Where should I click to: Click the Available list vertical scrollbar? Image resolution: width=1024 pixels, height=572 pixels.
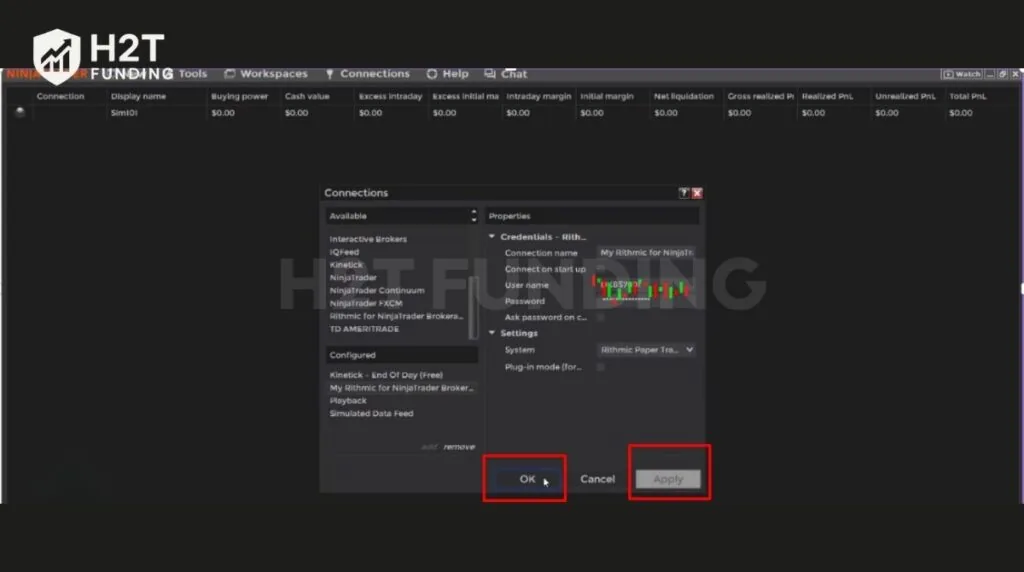pyautogui.click(x=473, y=307)
